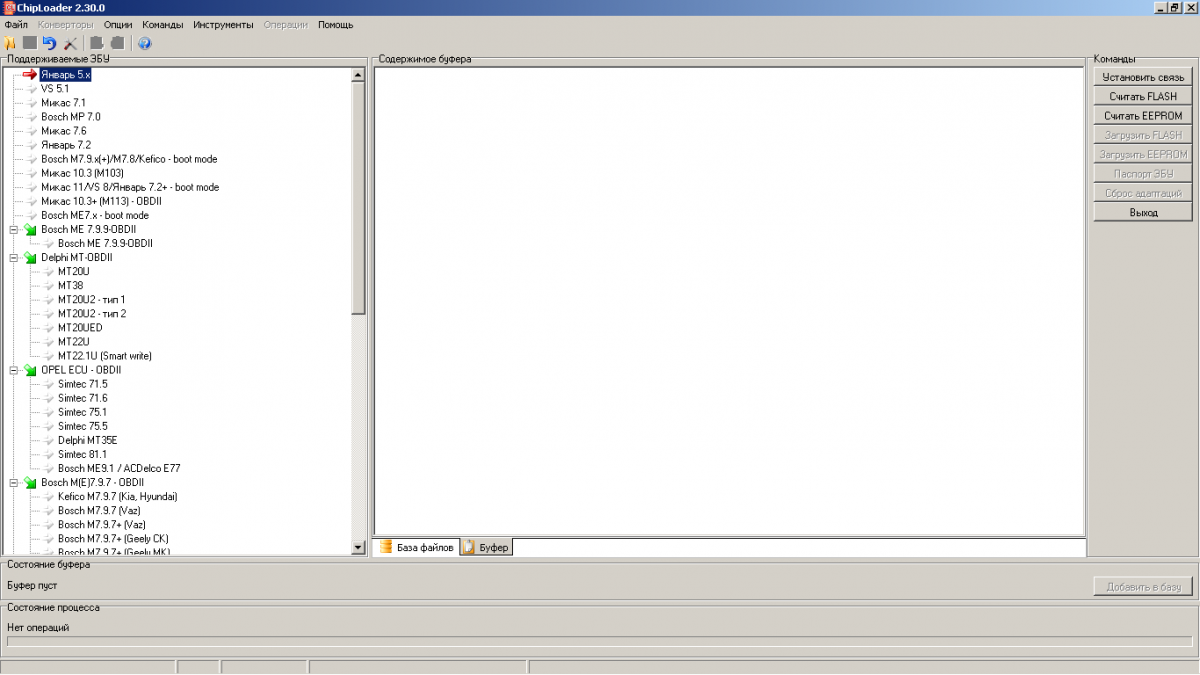Switch to the Буфер tab
This screenshot has width=1200, height=675.
click(x=486, y=547)
